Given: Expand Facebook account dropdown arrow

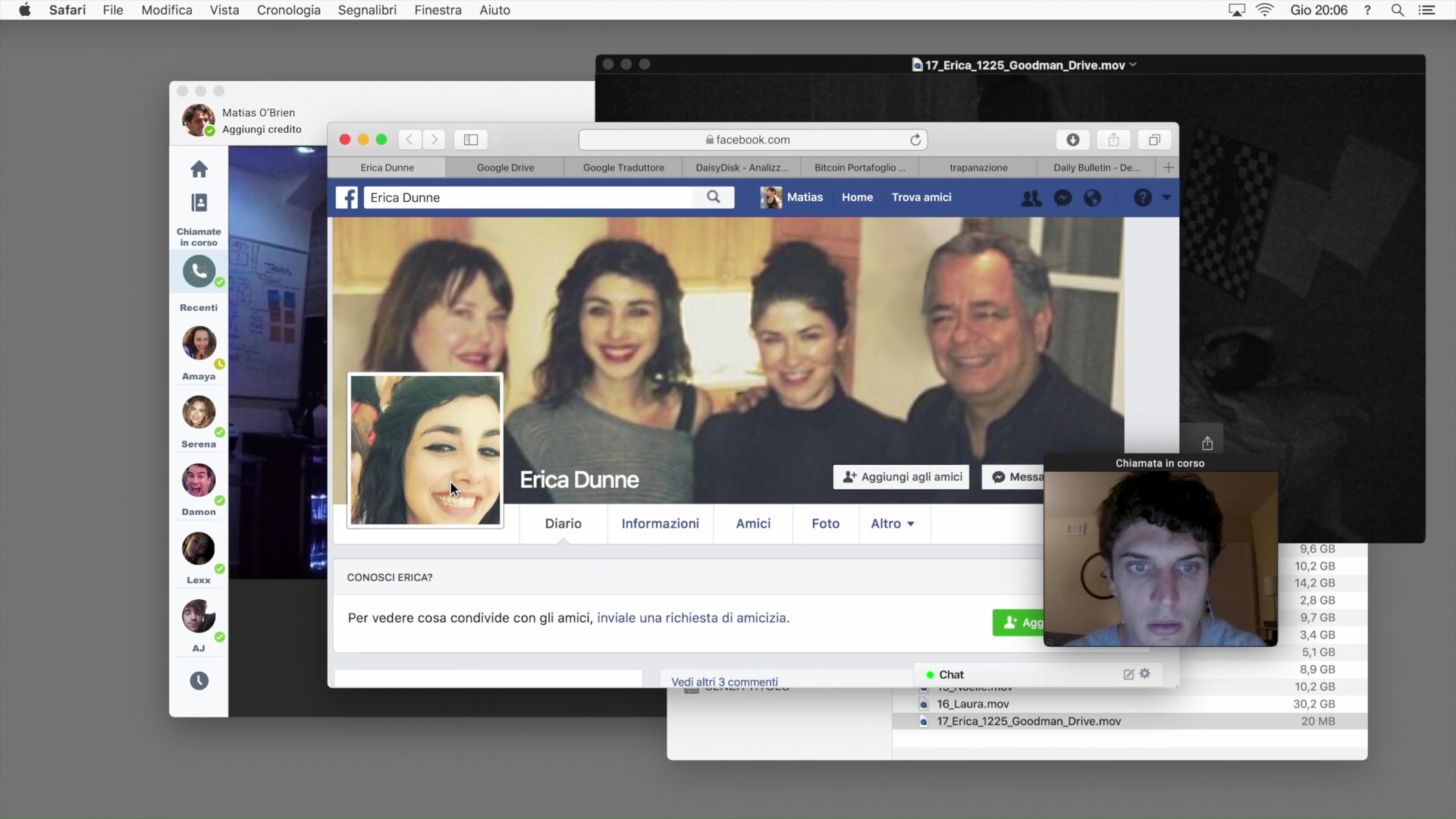Looking at the screenshot, I should 1166,198.
